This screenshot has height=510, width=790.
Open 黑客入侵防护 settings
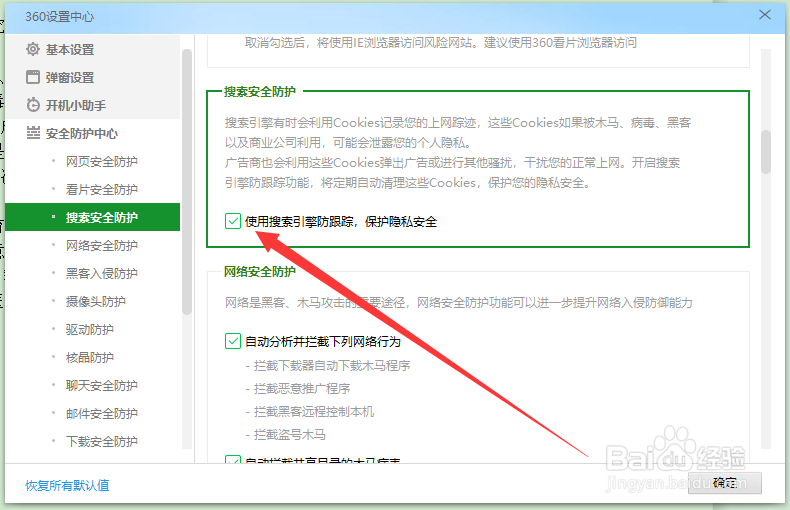[101, 273]
